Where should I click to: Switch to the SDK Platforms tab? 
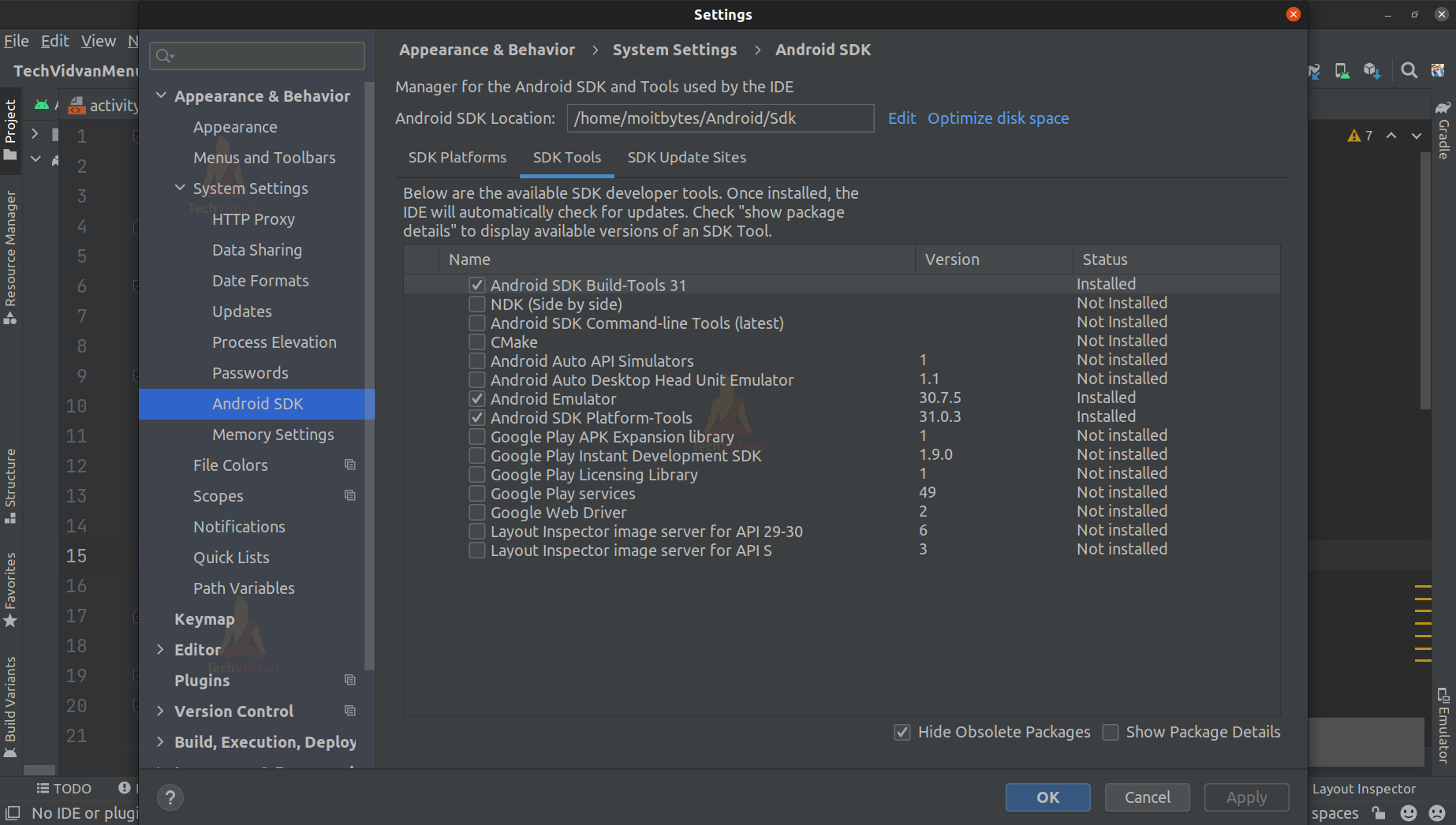pyautogui.click(x=457, y=157)
